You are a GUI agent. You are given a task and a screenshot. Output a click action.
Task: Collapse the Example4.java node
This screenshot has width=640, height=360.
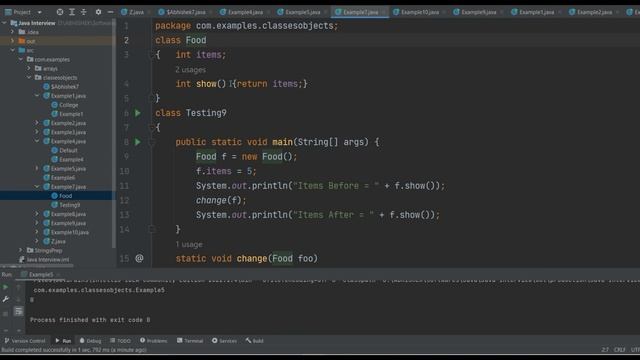37,141
